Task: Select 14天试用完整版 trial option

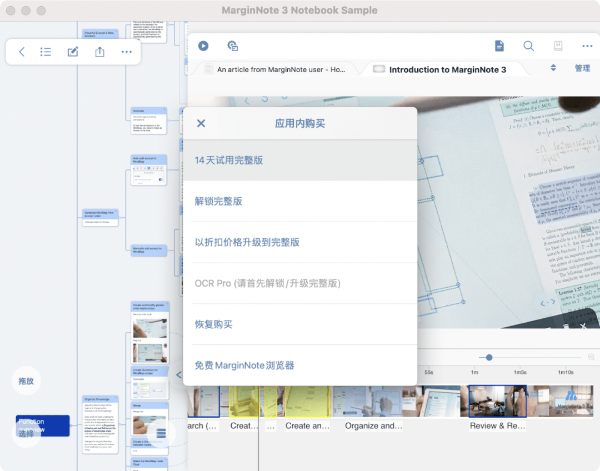Action: point(300,160)
